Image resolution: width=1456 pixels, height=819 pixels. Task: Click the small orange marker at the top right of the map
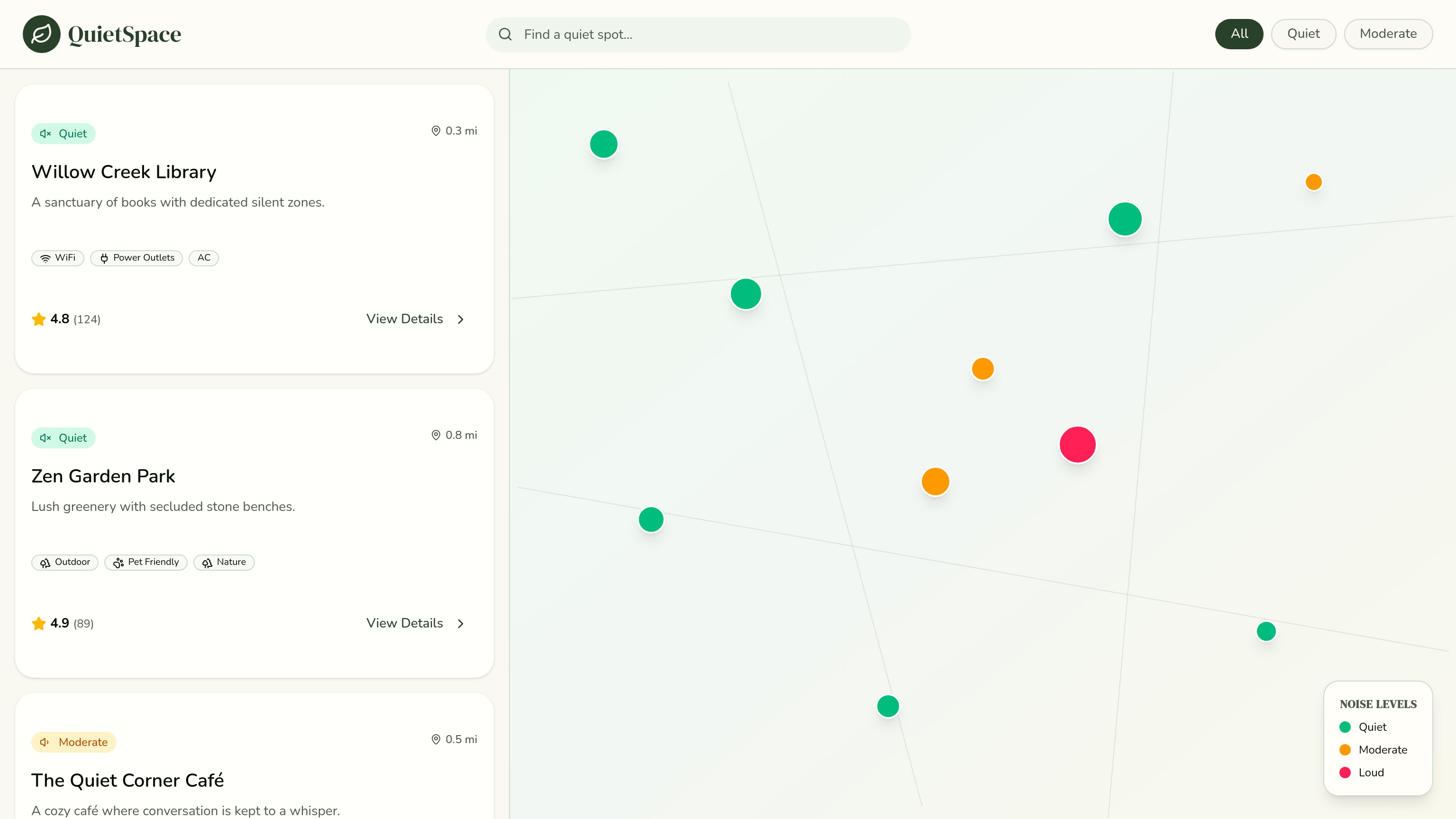click(1313, 182)
